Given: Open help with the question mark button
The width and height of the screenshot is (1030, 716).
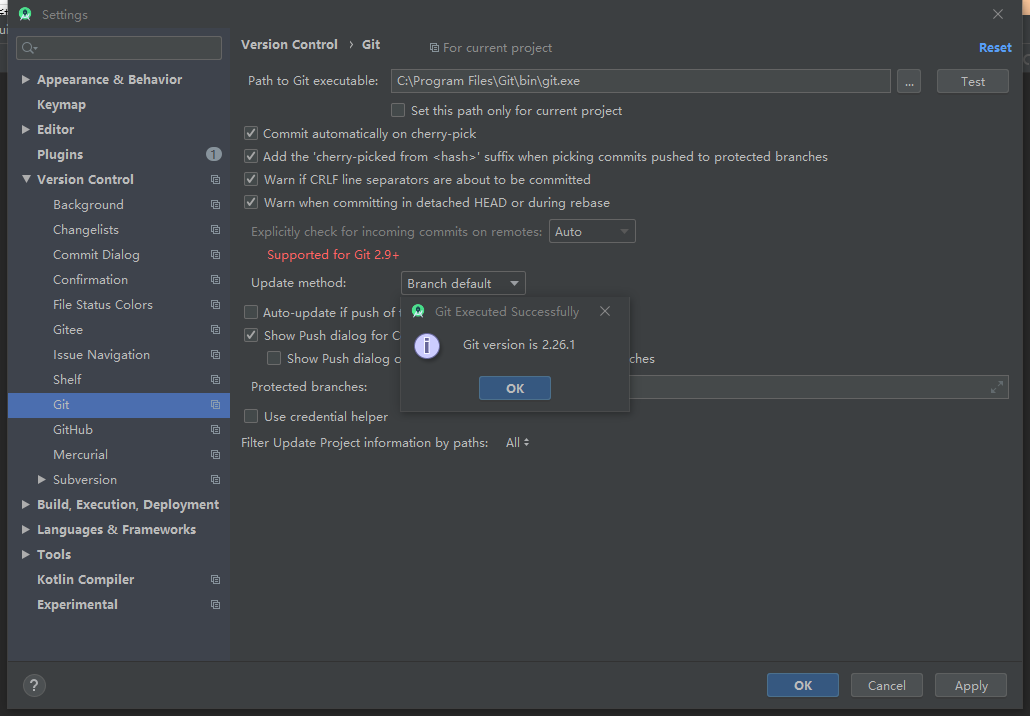Looking at the screenshot, I should coord(34,686).
